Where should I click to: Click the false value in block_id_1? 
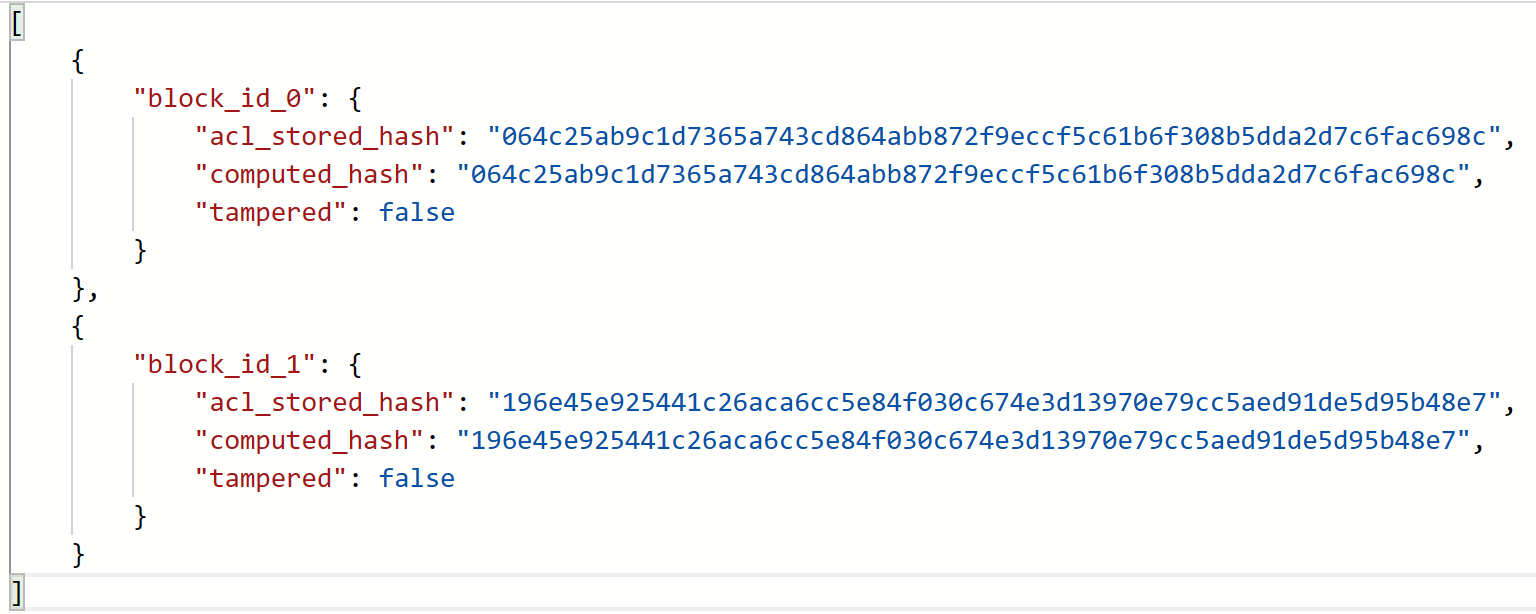pyautogui.click(x=417, y=478)
